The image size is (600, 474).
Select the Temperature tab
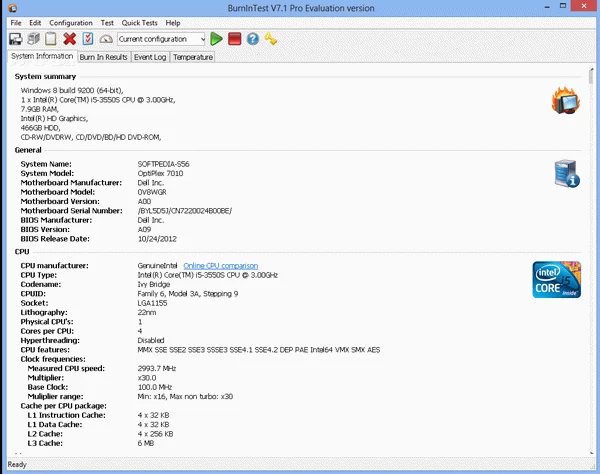(x=192, y=57)
